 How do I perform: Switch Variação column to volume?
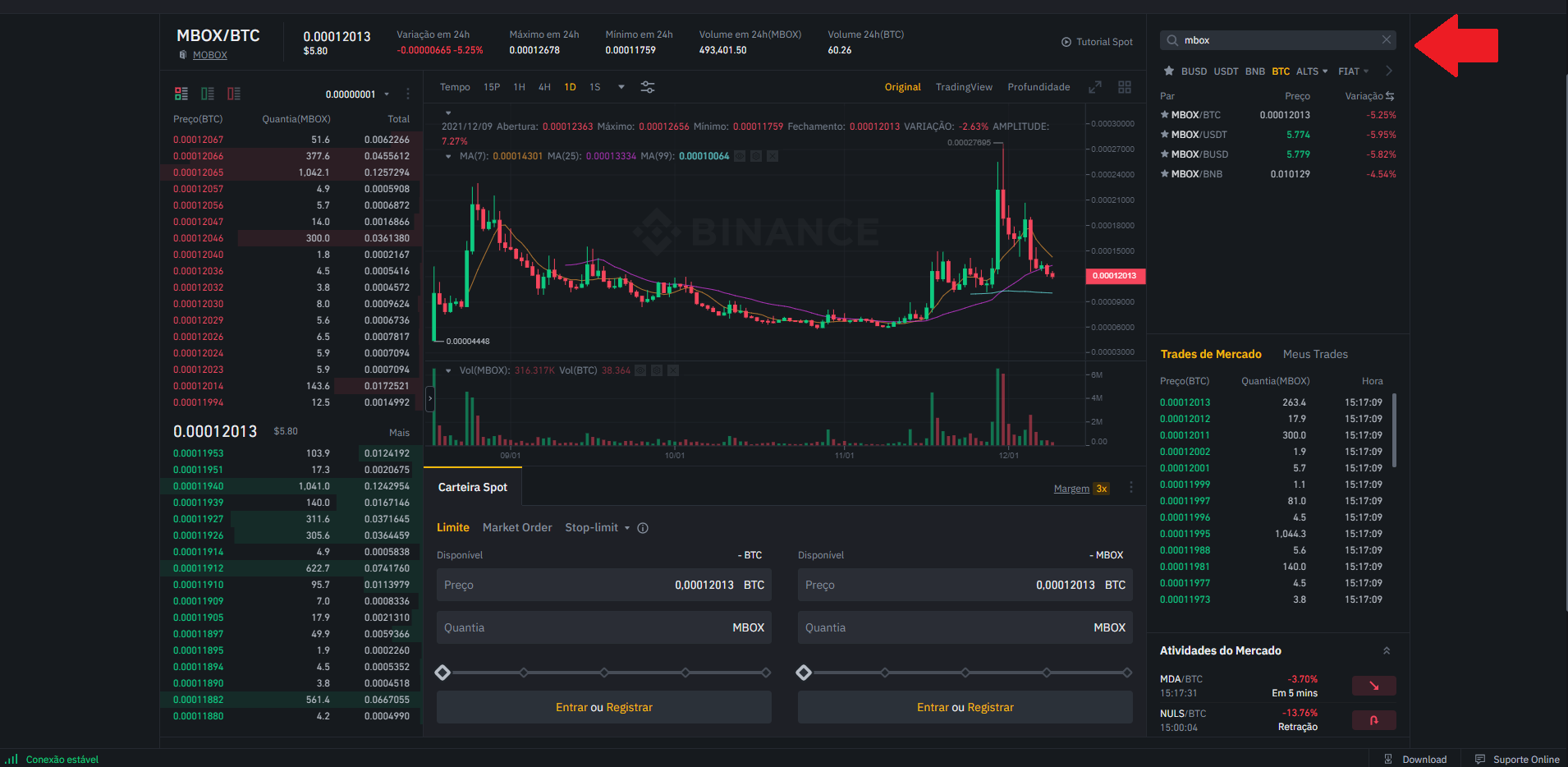click(1390, 96)
